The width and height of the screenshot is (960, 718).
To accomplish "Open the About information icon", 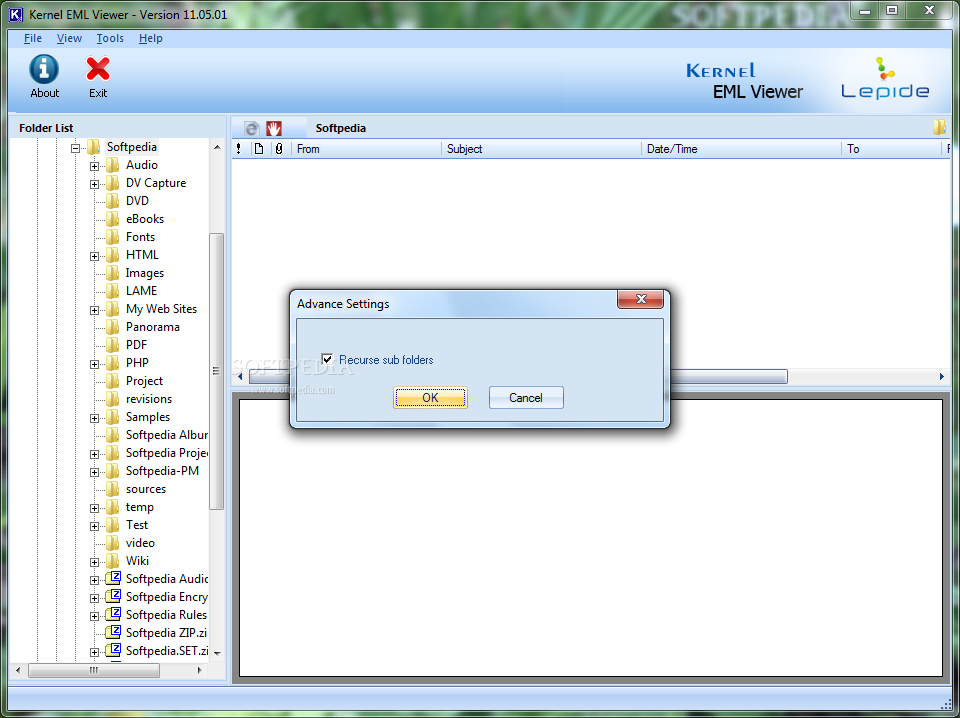I will tap(44, 69).
